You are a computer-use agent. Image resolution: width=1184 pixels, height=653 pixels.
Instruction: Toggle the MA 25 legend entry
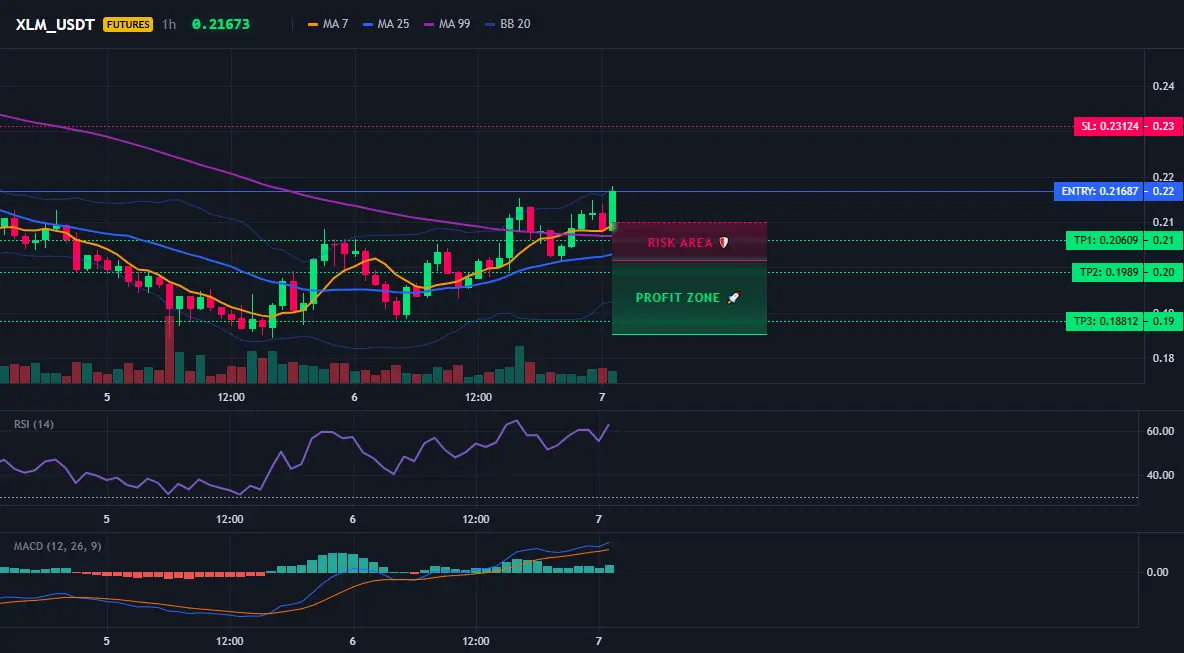coord(387,24)
